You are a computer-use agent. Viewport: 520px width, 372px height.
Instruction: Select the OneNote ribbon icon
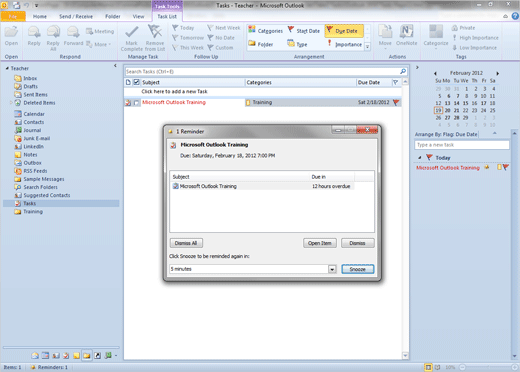[x=406, y=32]
